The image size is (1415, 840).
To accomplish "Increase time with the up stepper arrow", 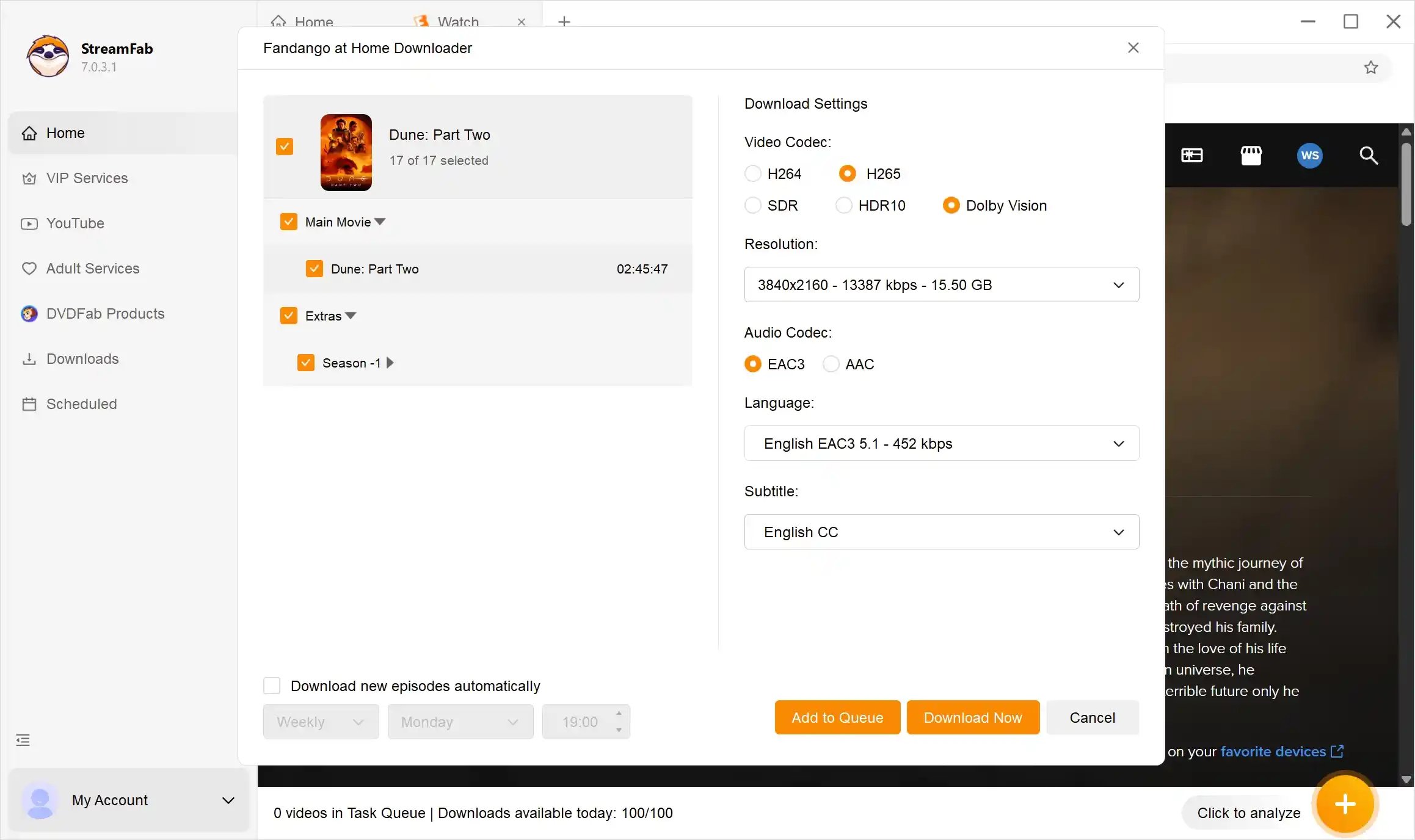I will [619, 713].
